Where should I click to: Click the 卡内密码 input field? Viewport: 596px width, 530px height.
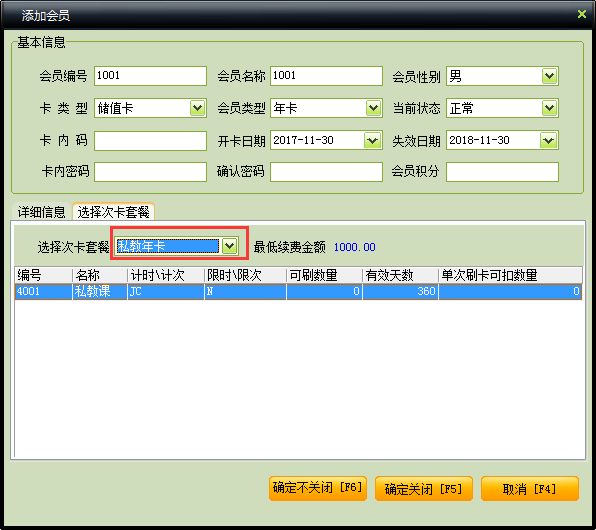coord(150,172)
